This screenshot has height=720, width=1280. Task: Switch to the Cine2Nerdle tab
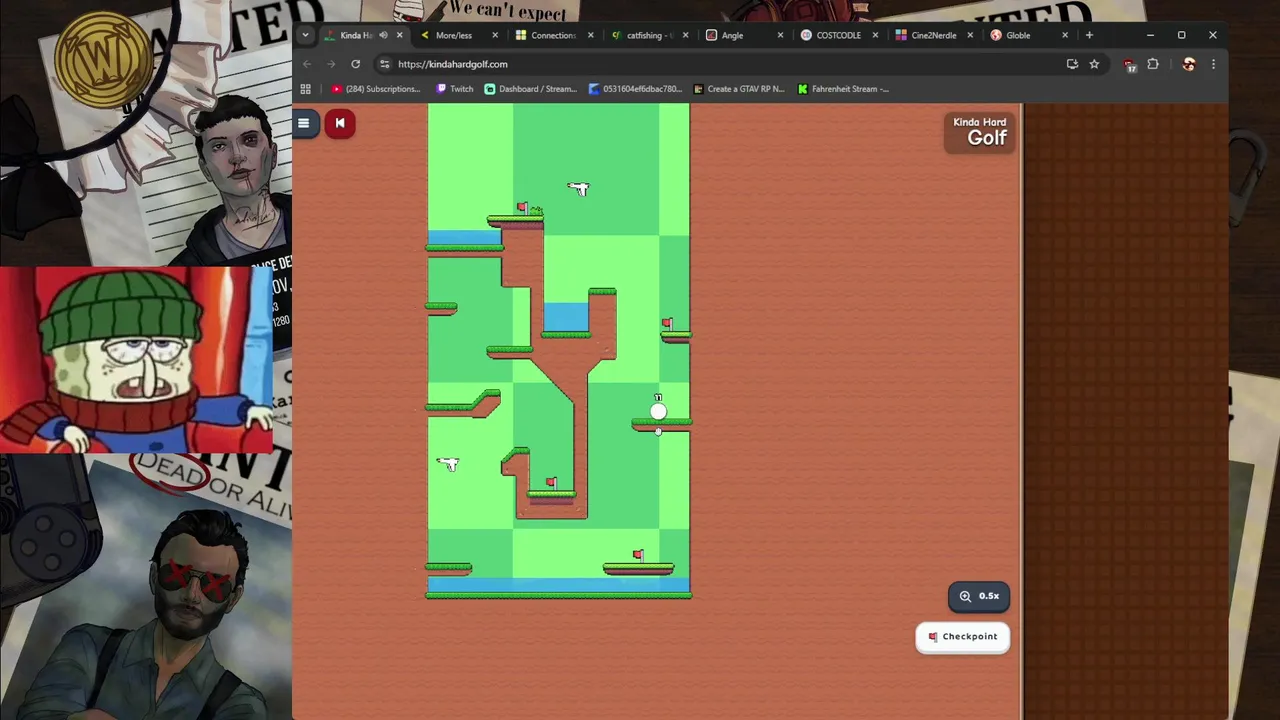[933, 35]
